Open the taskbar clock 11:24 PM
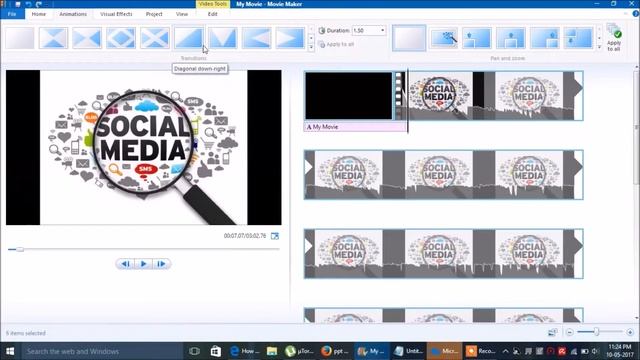Screen dimensions: 640x360 [620, 351]
